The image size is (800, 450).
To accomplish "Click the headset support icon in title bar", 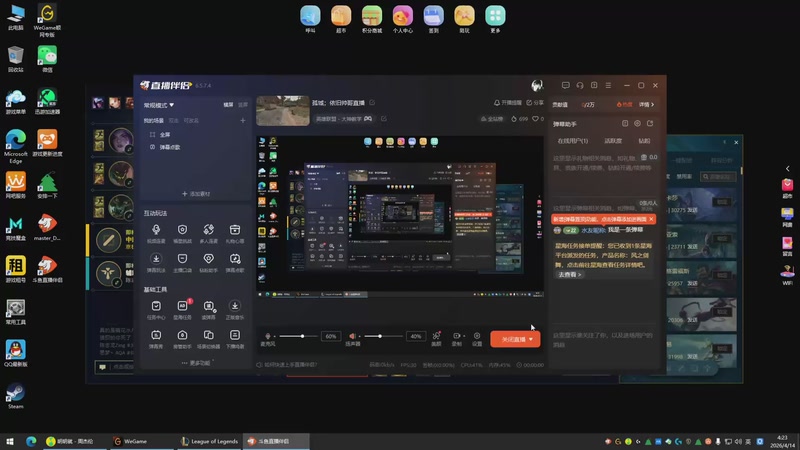I will tap(580, 85).
